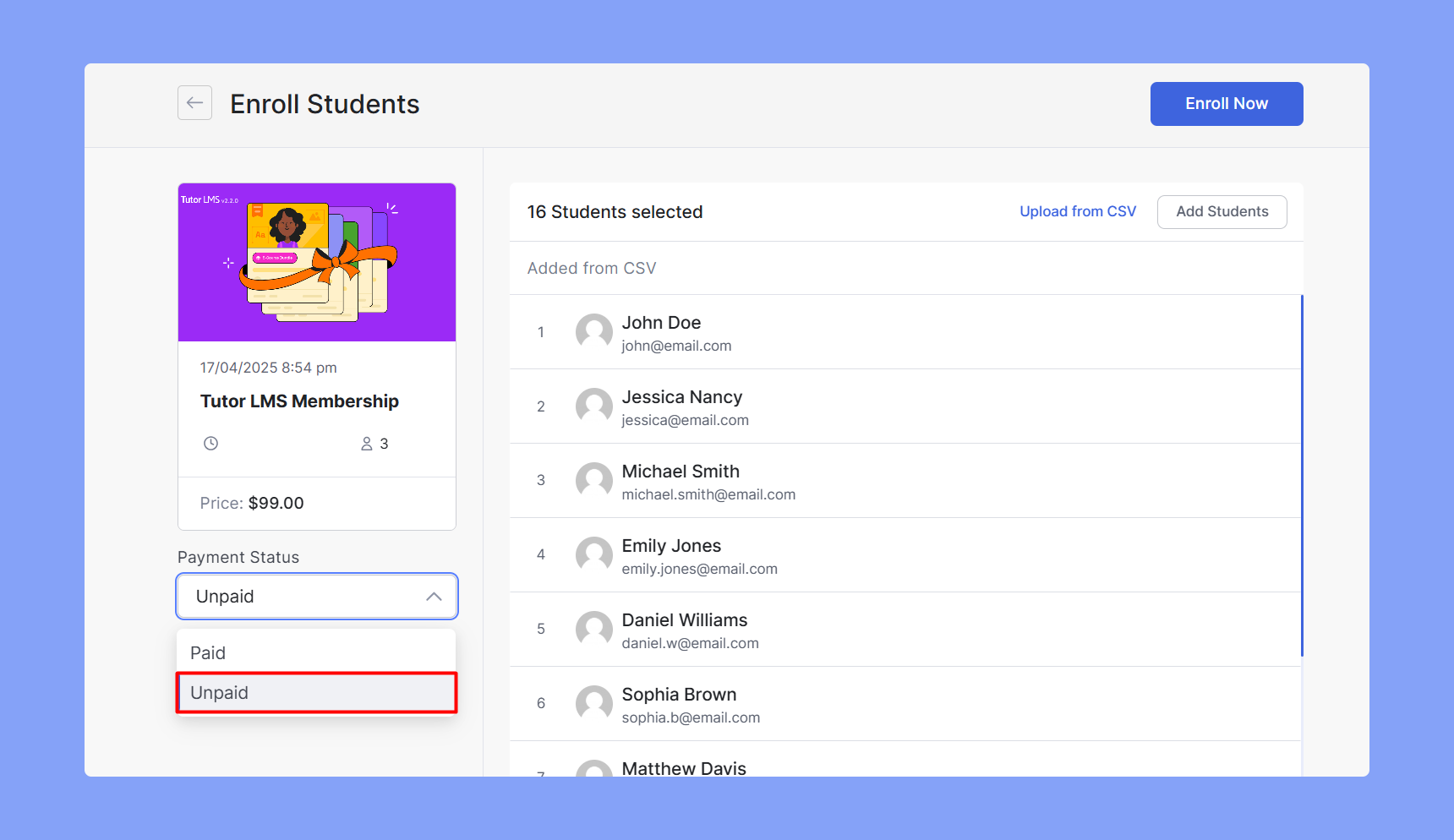Screen dimensions: 1454x840
Task: Click the Enroll Students page title
Action: pos(325,104)
